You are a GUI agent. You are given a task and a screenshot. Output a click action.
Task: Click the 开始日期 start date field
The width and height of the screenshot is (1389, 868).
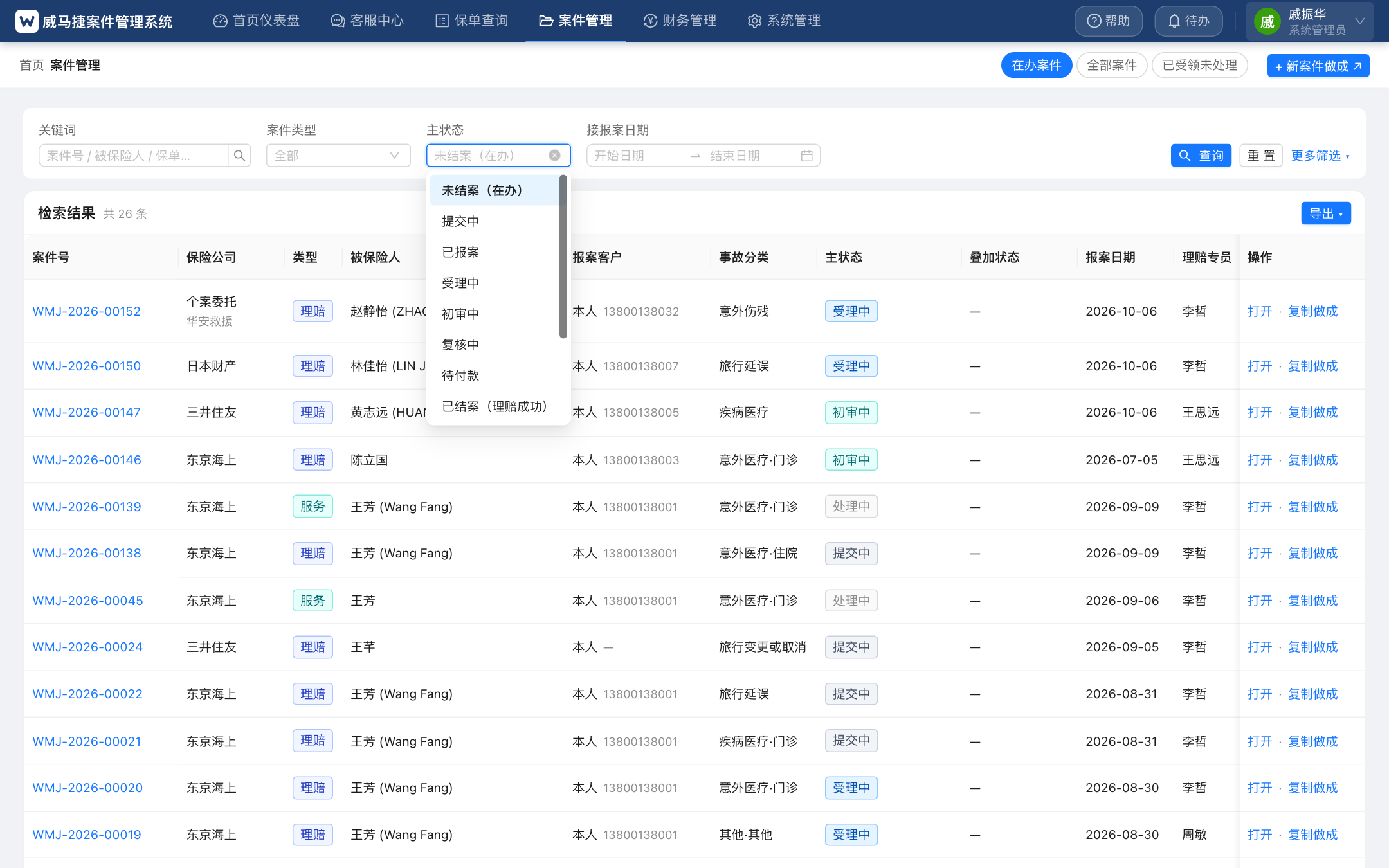(637, 156)
